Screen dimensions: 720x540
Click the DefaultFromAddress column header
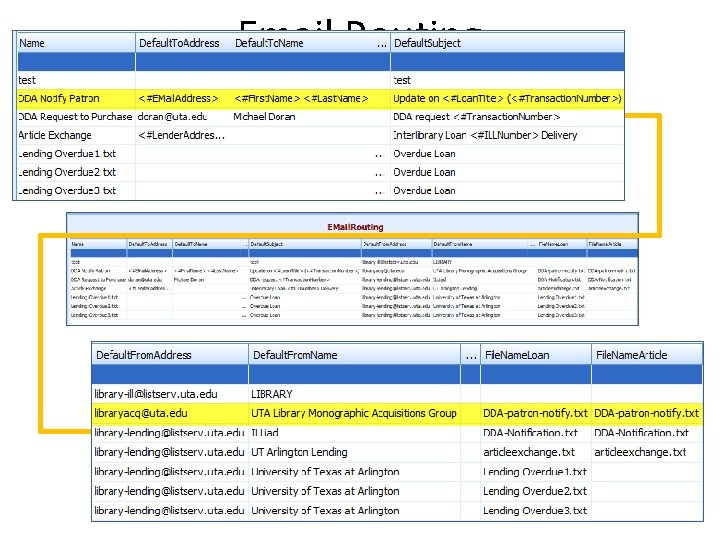[170, 355]
